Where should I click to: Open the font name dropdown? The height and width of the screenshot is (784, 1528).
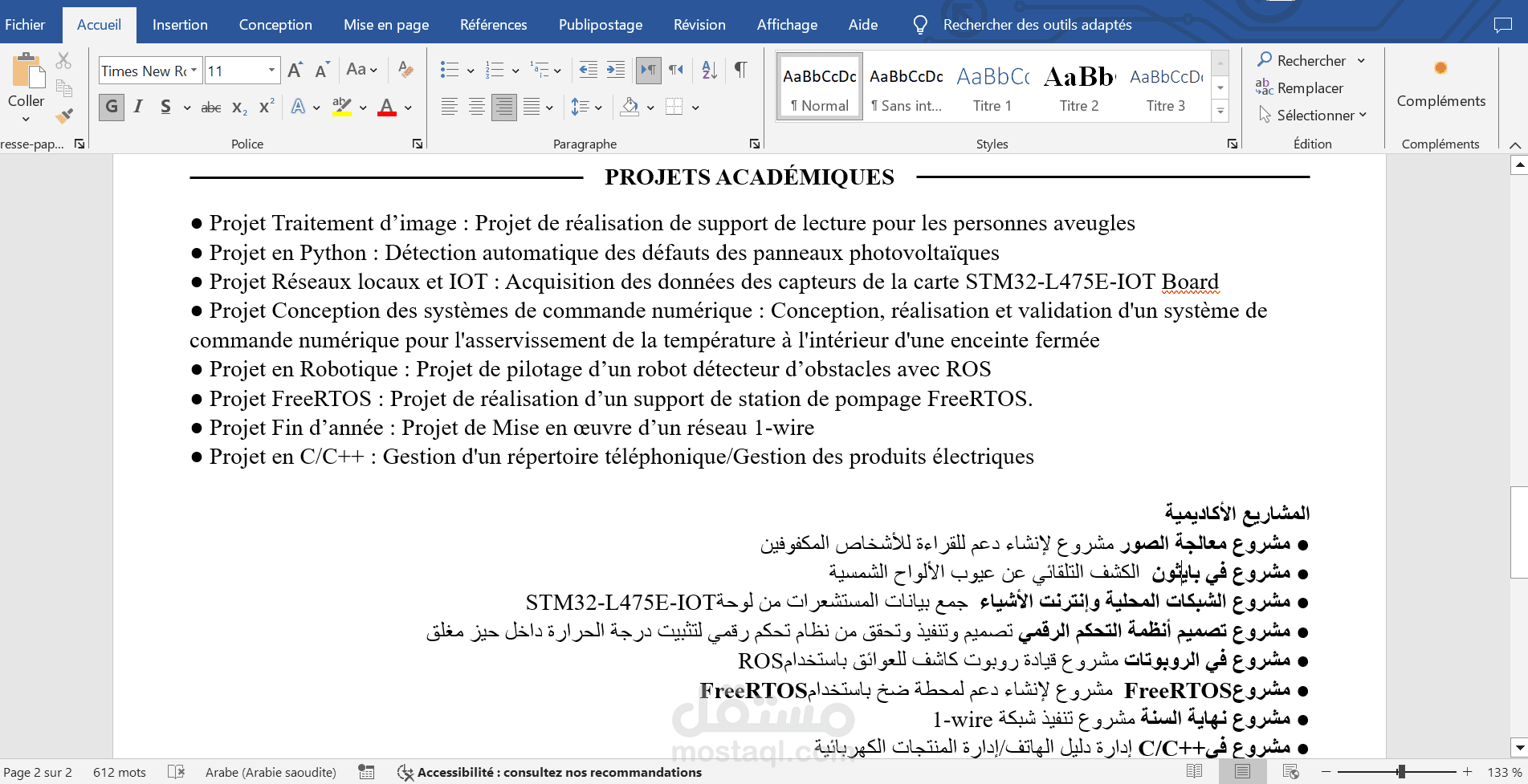click(x=194, y=71)
